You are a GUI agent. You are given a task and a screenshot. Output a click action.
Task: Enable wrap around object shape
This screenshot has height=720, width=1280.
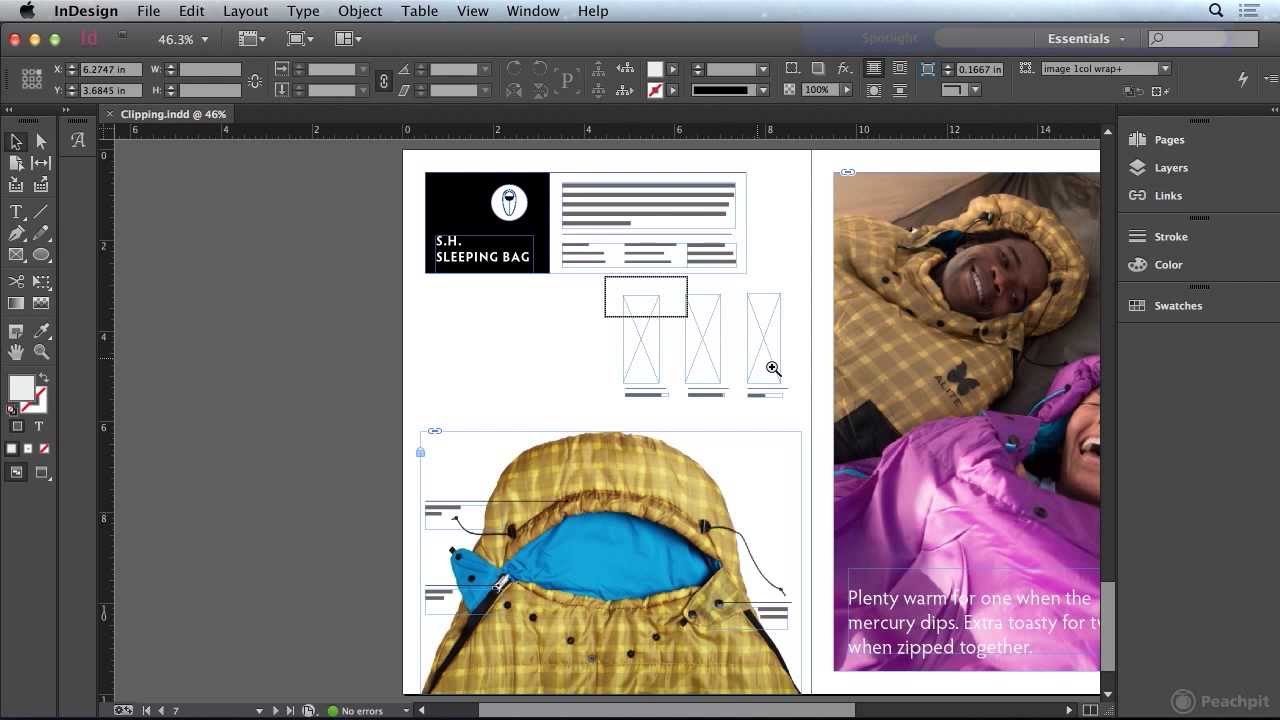tap(874, 90)
